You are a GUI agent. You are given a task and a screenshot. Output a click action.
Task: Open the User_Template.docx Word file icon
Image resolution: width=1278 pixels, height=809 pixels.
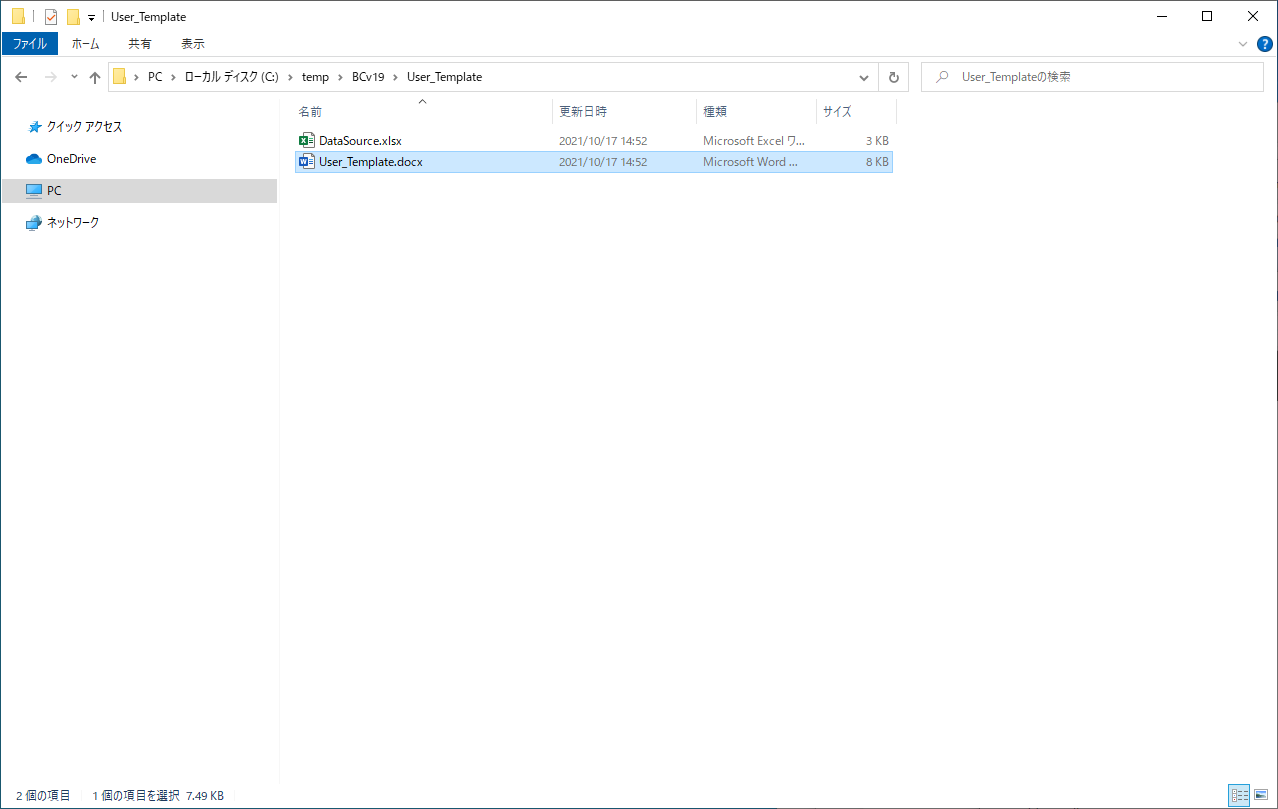click(x=307, y=161)
